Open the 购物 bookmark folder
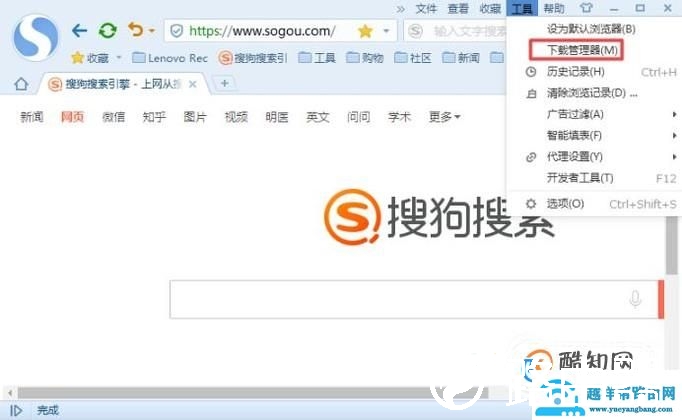682x420 pixels. (x=365, y=58)
